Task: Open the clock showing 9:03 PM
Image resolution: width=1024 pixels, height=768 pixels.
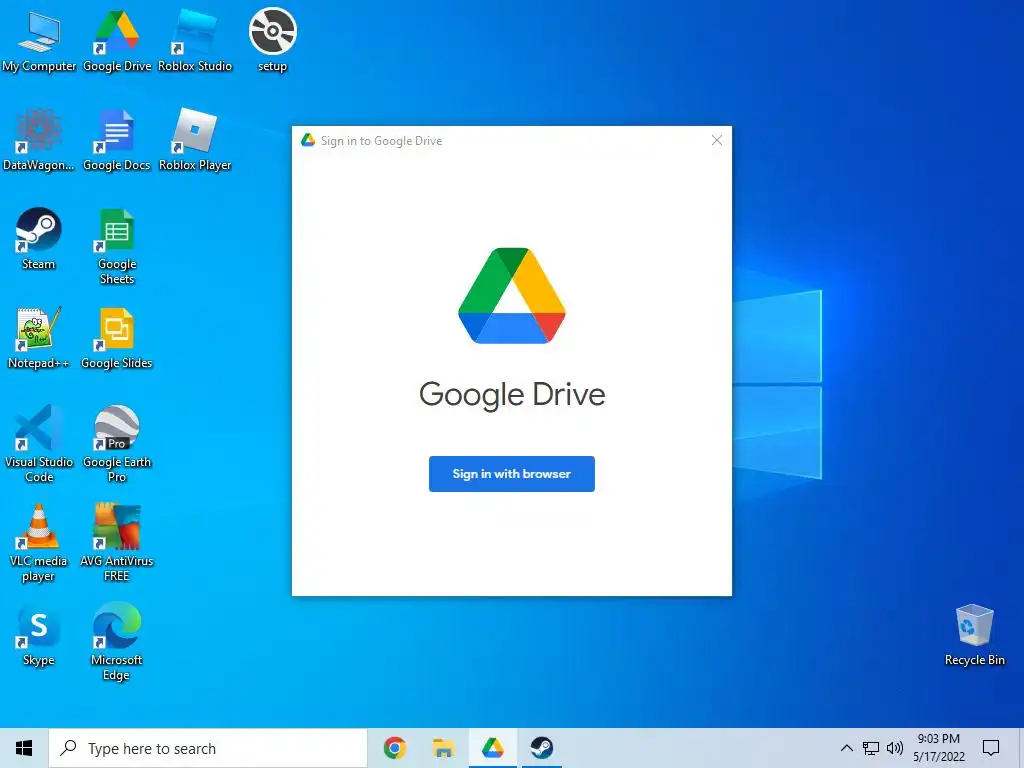Action: [x=938, y=748]
